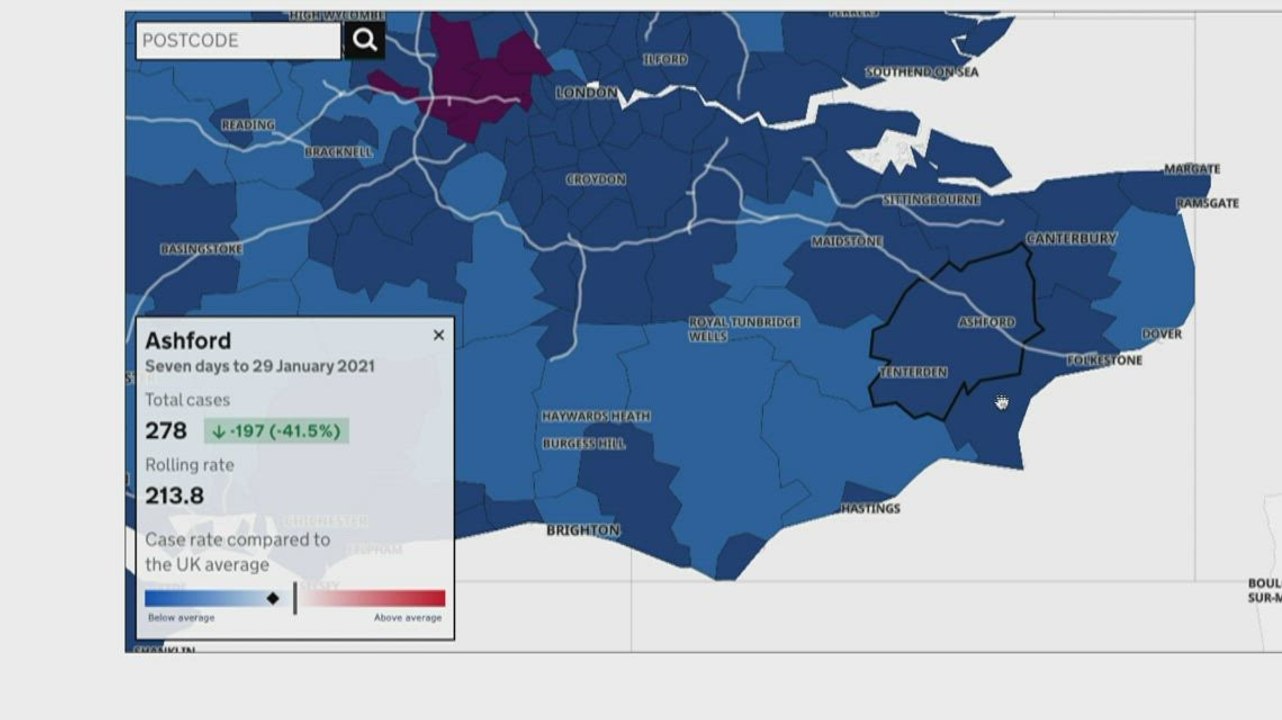Select Dover on the map
This screenshot has height=720, width=1282.
pyautogui.click(x=1161, y=334)
